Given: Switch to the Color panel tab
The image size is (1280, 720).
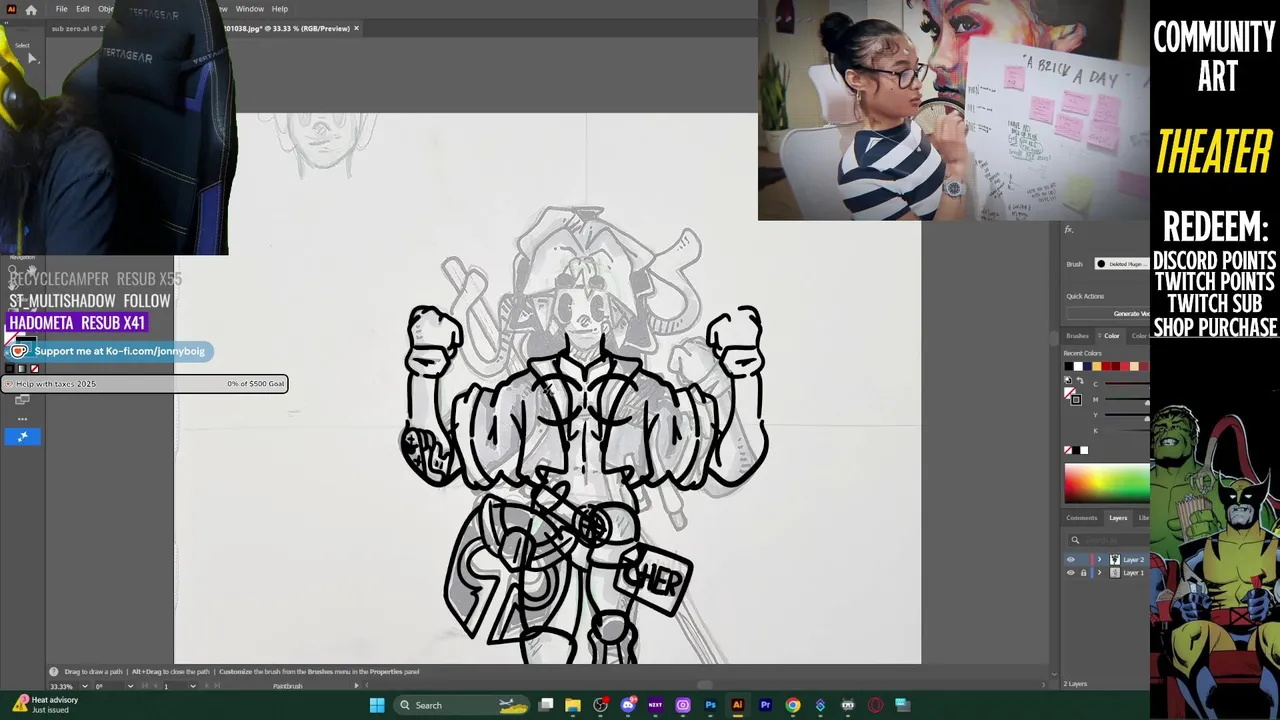Looking at the screenshot, I should coord(1111,336).
